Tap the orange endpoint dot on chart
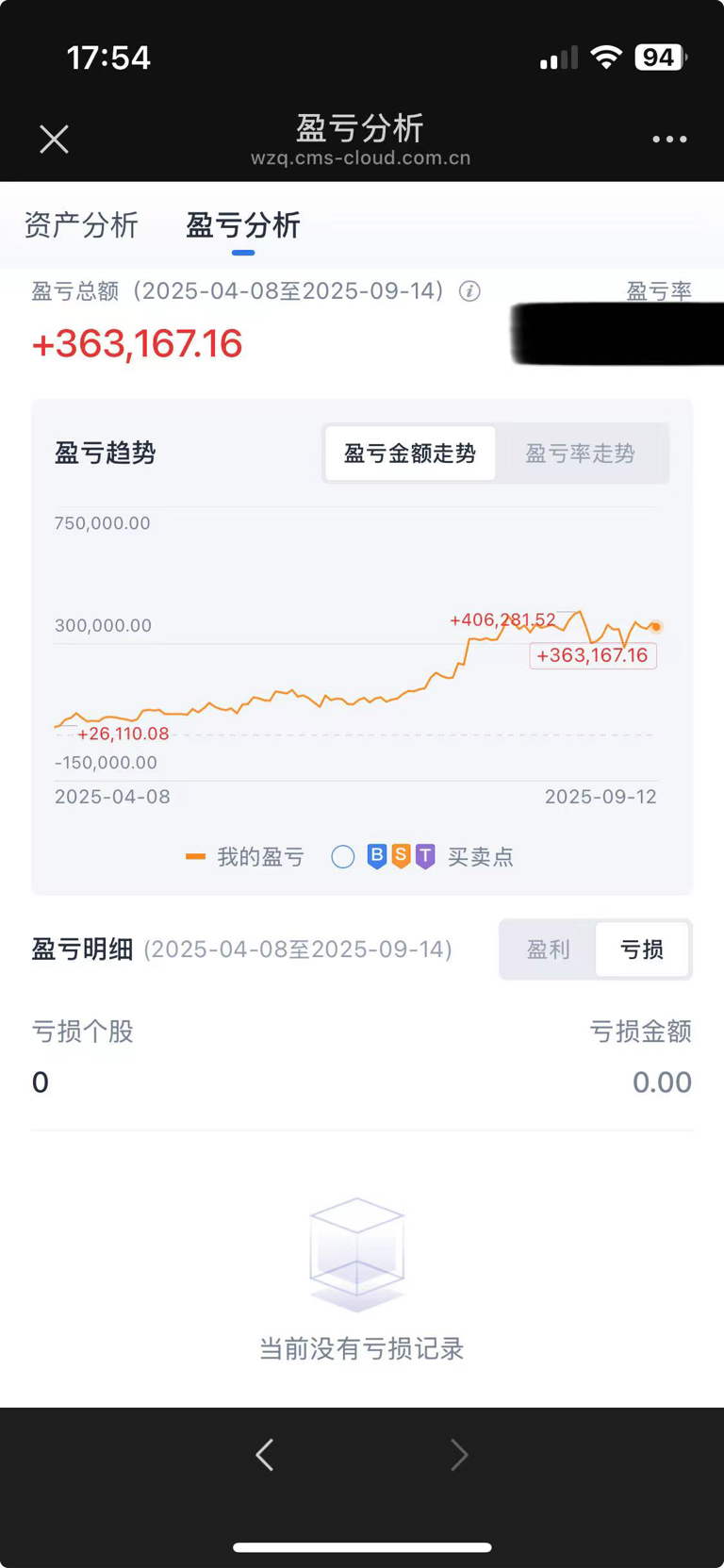 pos(656,626)
